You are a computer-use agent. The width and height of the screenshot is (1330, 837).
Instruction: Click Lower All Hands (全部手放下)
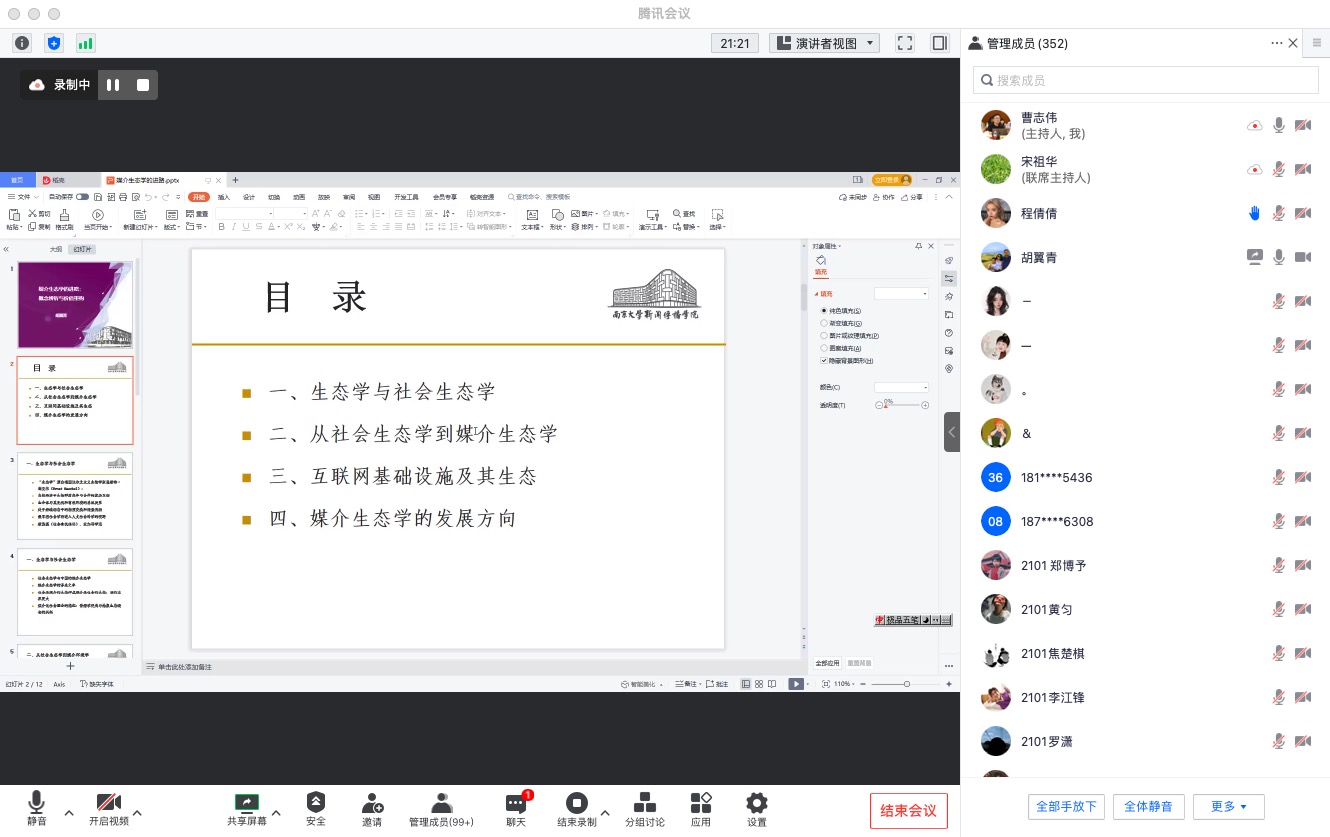coord(1066,806)
